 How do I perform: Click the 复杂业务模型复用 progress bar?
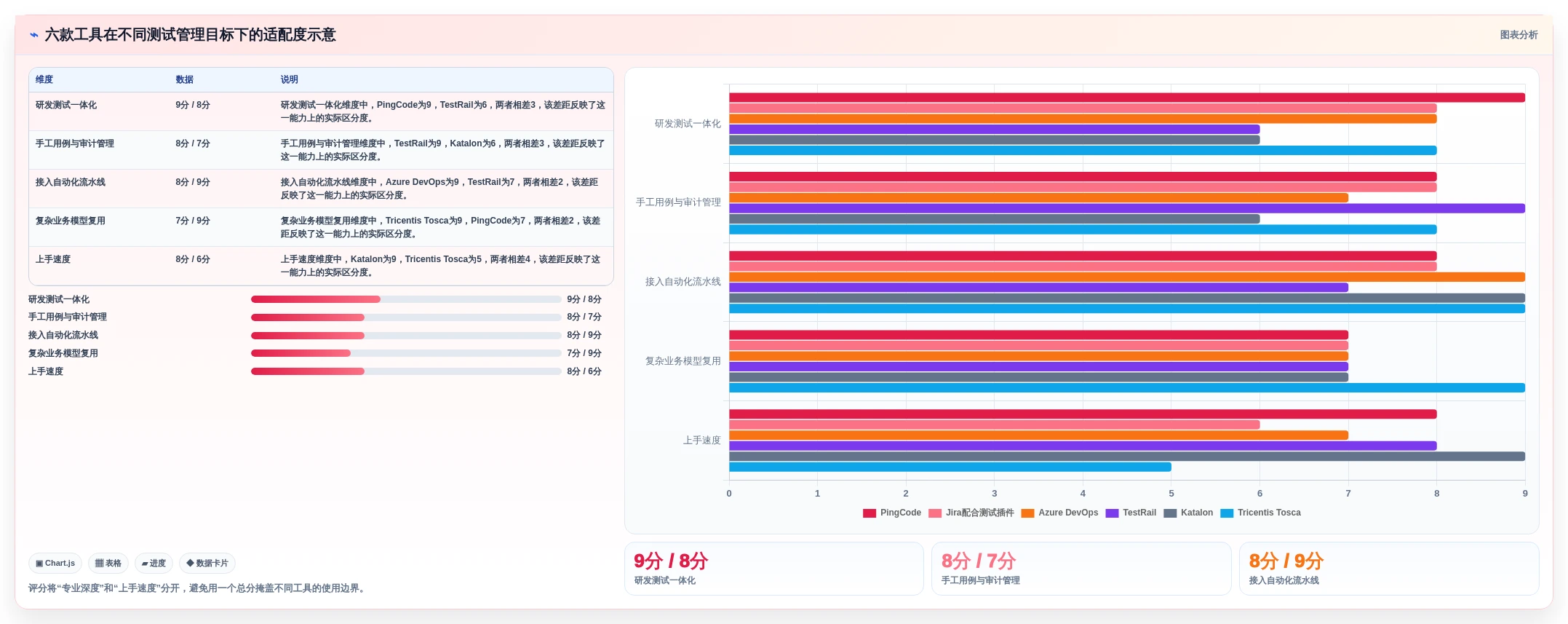(x=406, y=353)
